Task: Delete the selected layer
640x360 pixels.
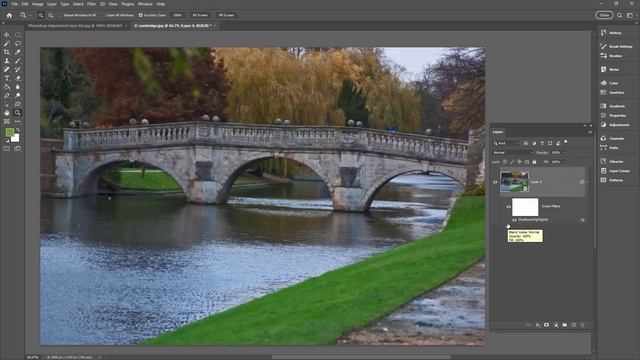Action: pos(582,325)
